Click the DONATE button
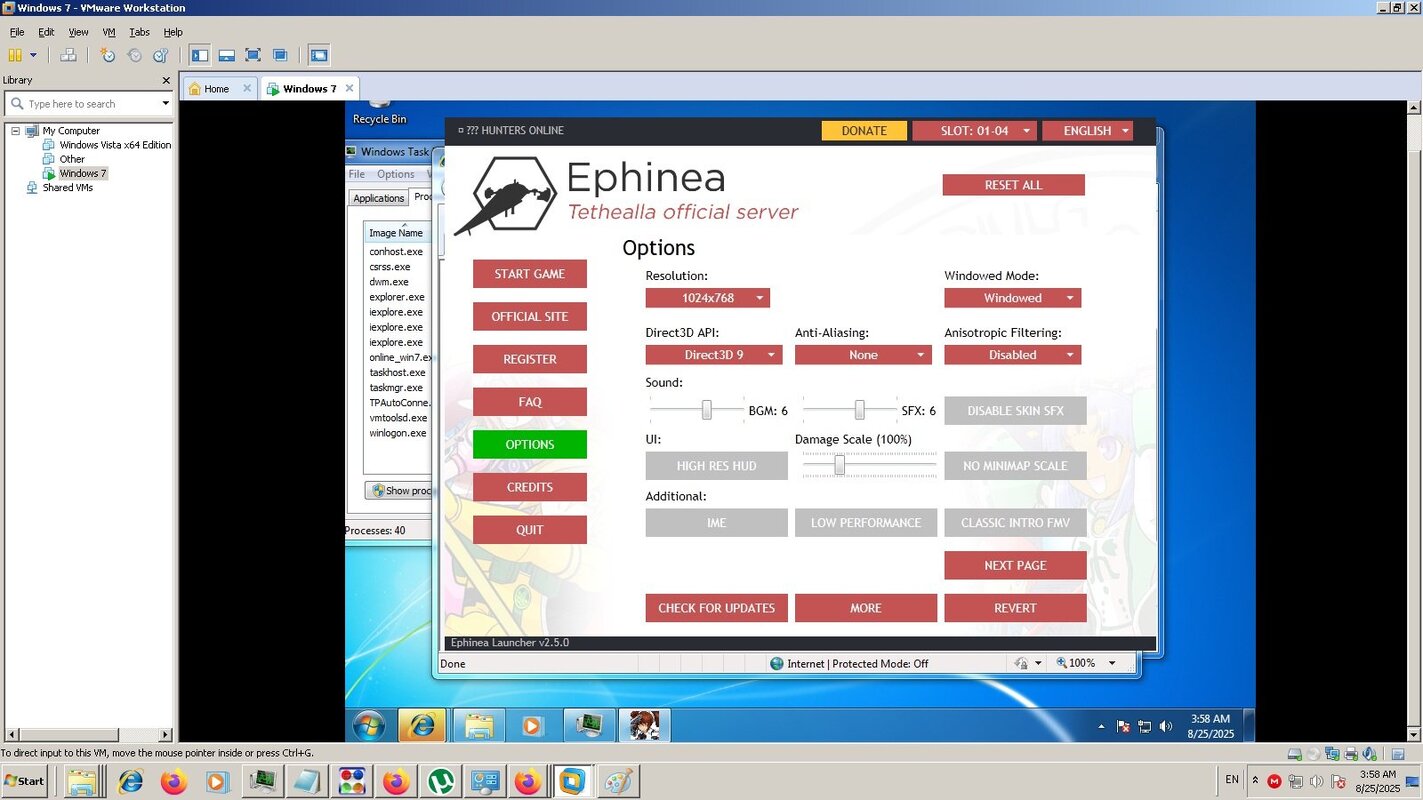1423x800 pixels. coord(864,131)
